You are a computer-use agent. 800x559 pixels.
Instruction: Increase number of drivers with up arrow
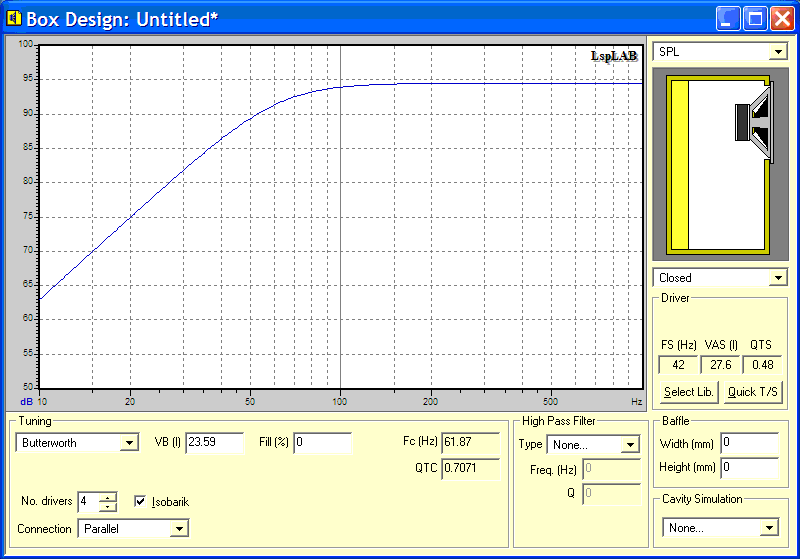coord(107,497)
